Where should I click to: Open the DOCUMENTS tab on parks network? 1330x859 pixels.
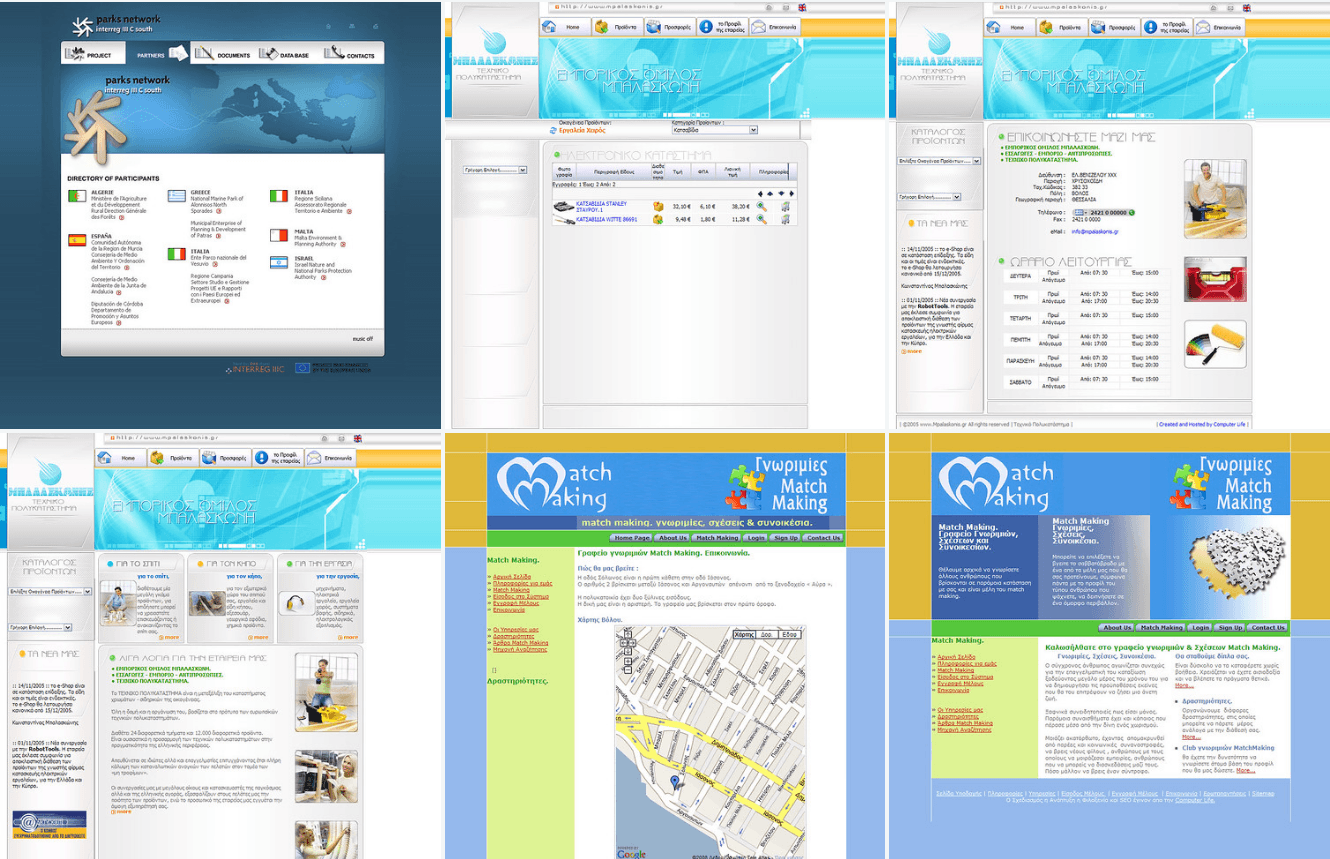tap(222, 55)
